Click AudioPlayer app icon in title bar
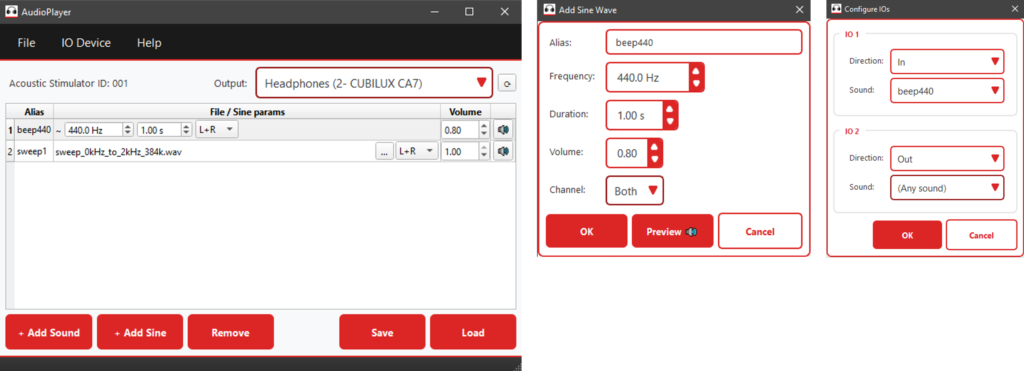The width and height of the screenshot is (1024, 371). coord(12,12)
